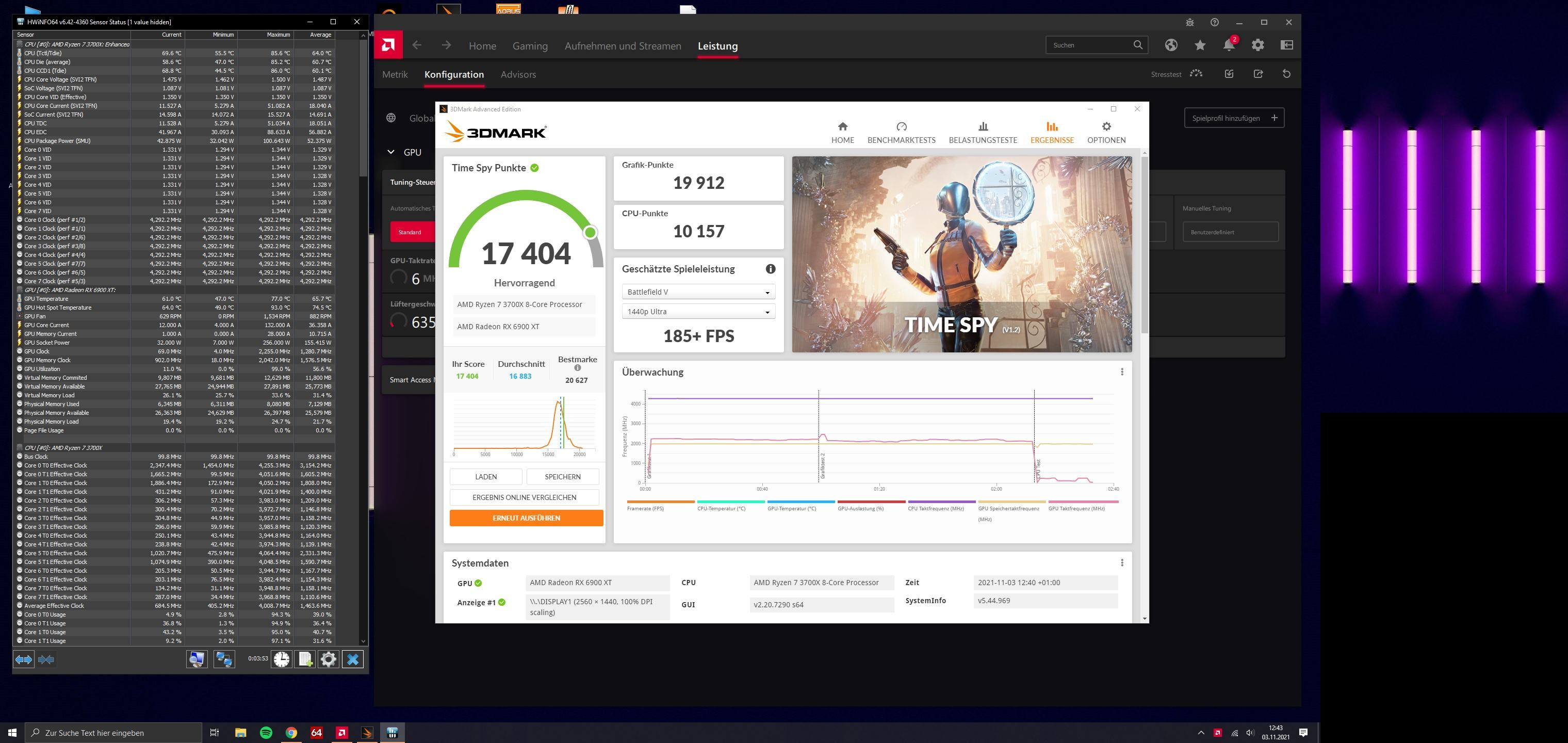This screenshot has height=743, width=1568.
Task: Switch to the Metrik sub-tab
Action: pyautogui.click(x=395, y=74)
